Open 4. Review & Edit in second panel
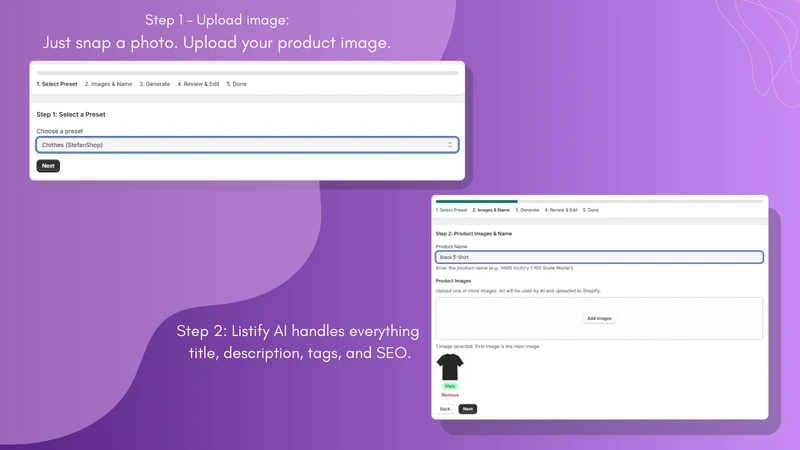800x450 pixels. [561, 210]
